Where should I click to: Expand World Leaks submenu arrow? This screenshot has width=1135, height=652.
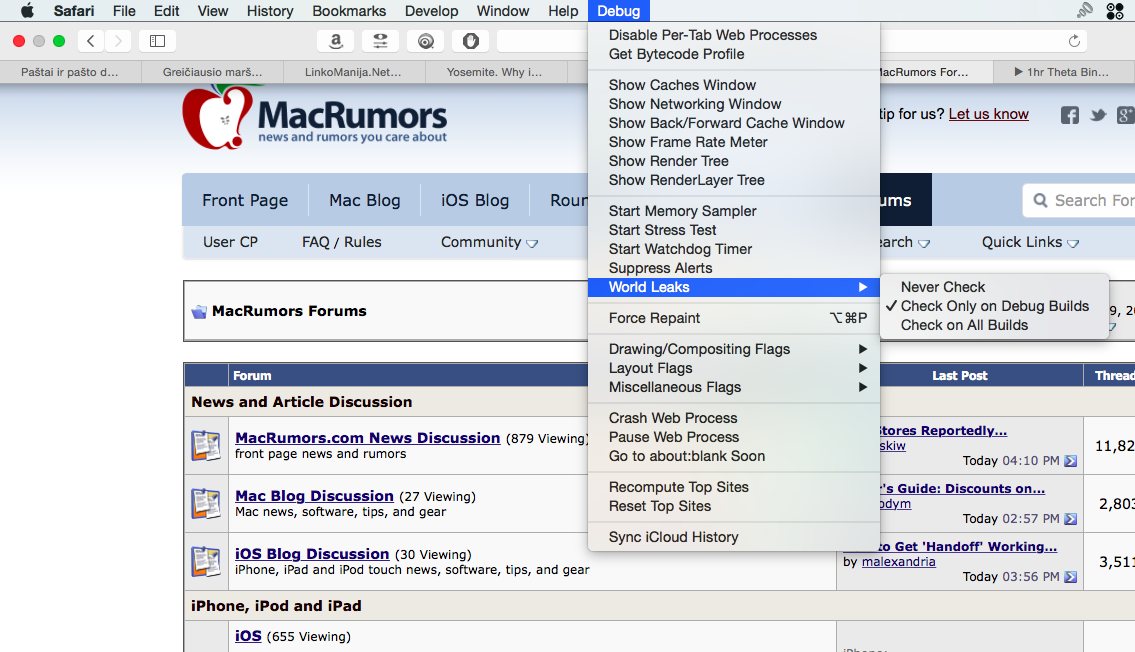[863, 287]
